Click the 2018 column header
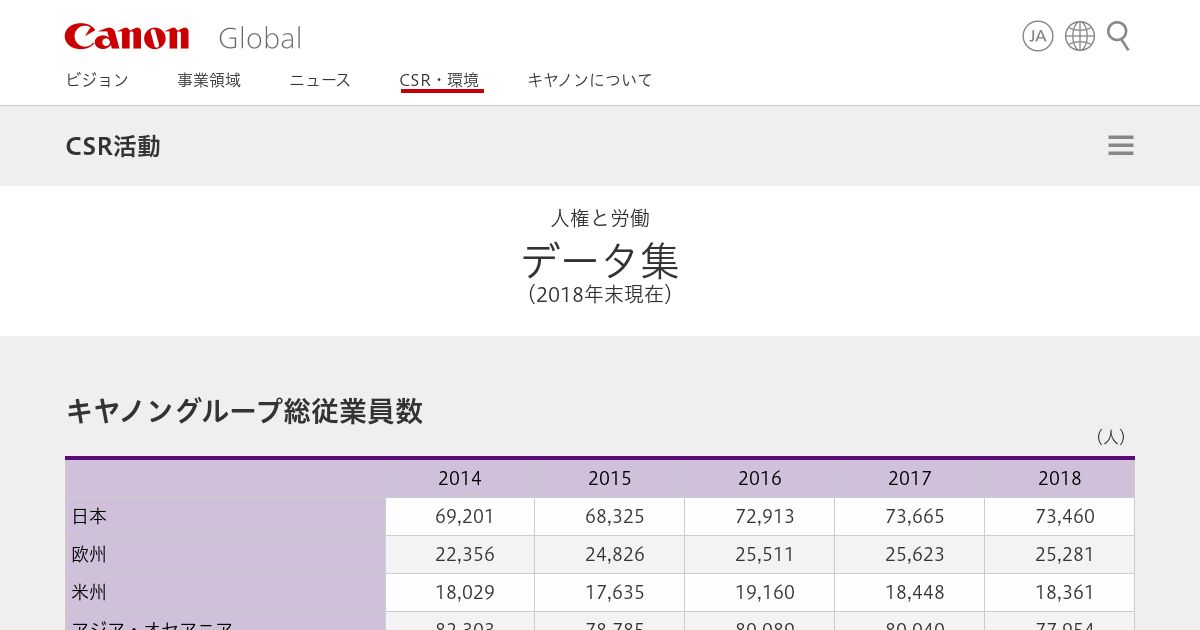 [1060, 478]
